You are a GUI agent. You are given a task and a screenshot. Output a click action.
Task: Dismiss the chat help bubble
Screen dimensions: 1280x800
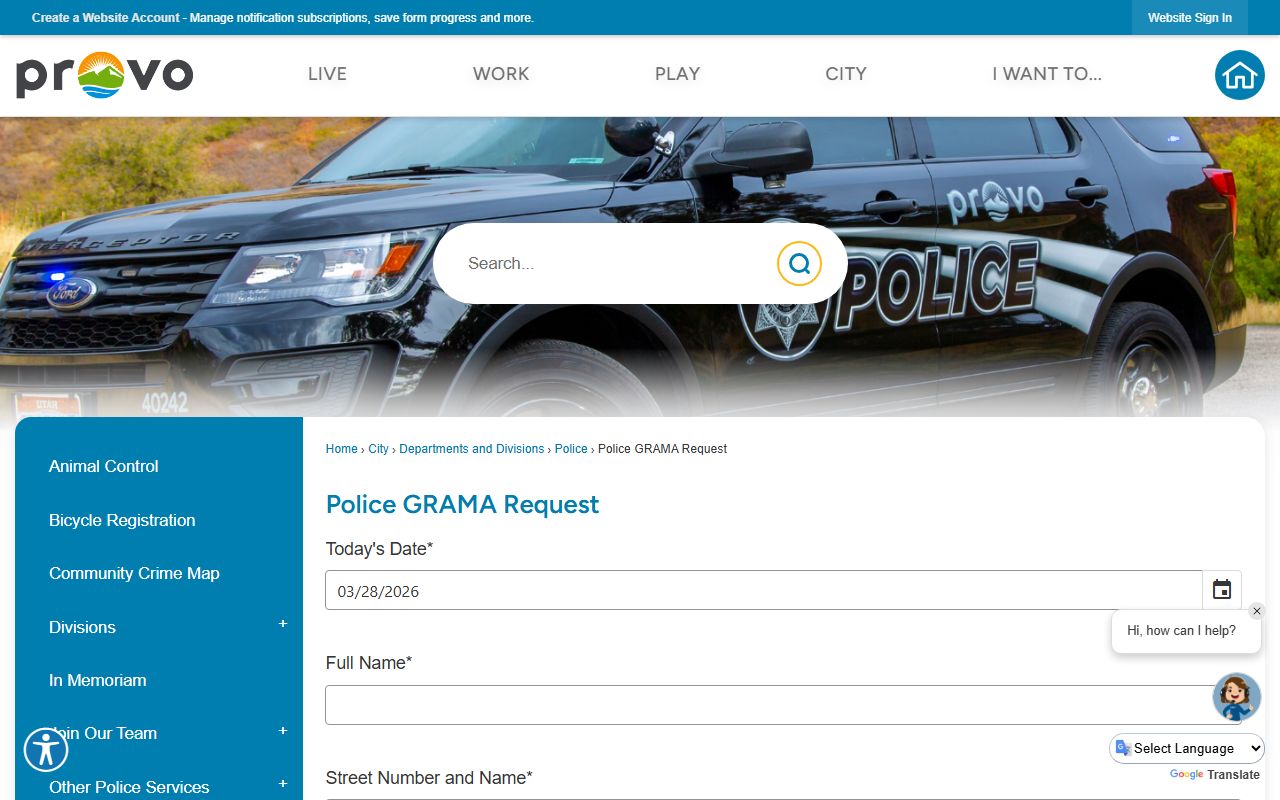coord(1257,611)
